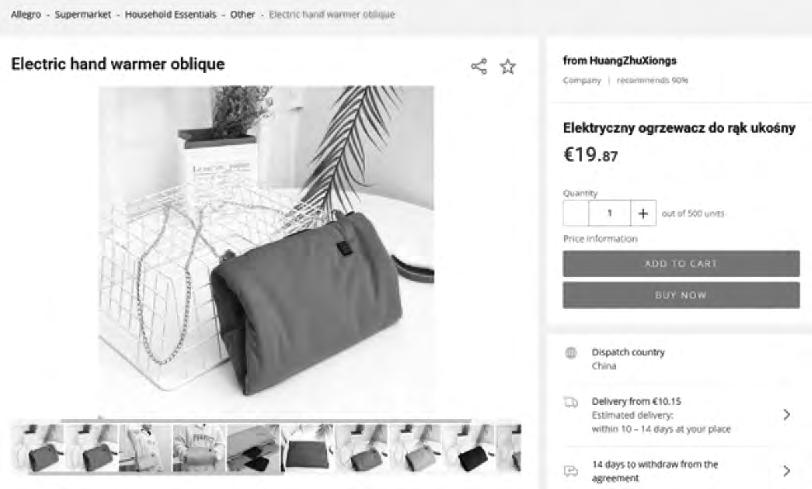Expand the 14 days withdrawal chevron
Image resolution: width=812 pixels, height=489 pixels.
[787, 470]
